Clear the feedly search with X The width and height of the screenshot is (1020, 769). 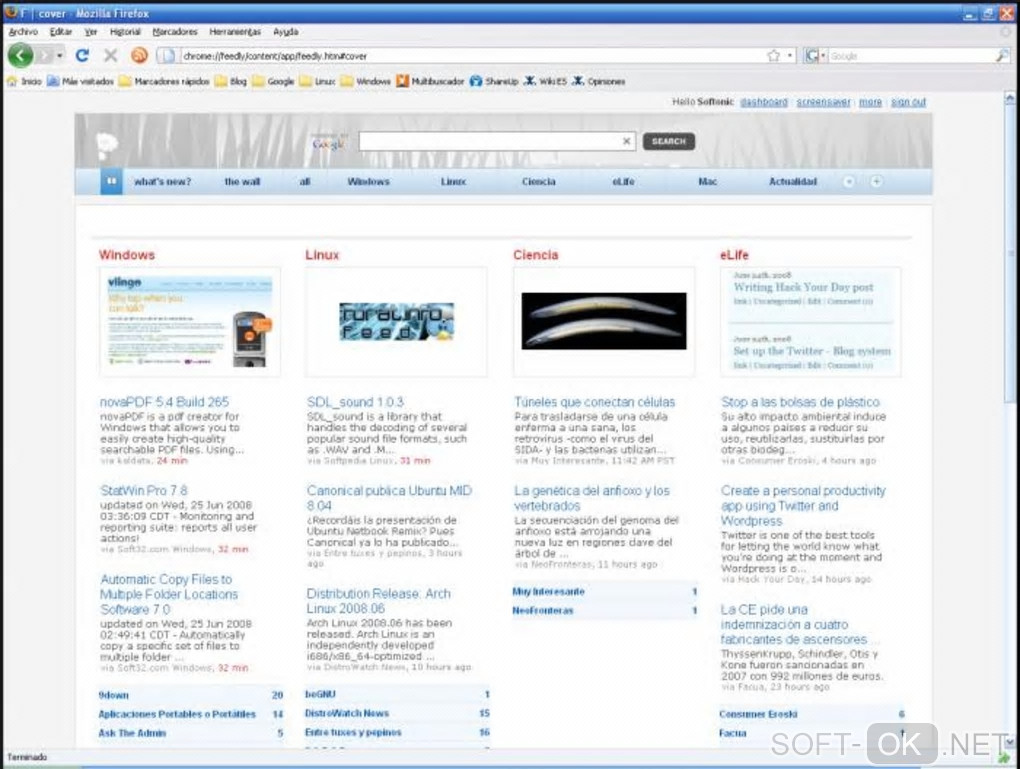point(626,141)
